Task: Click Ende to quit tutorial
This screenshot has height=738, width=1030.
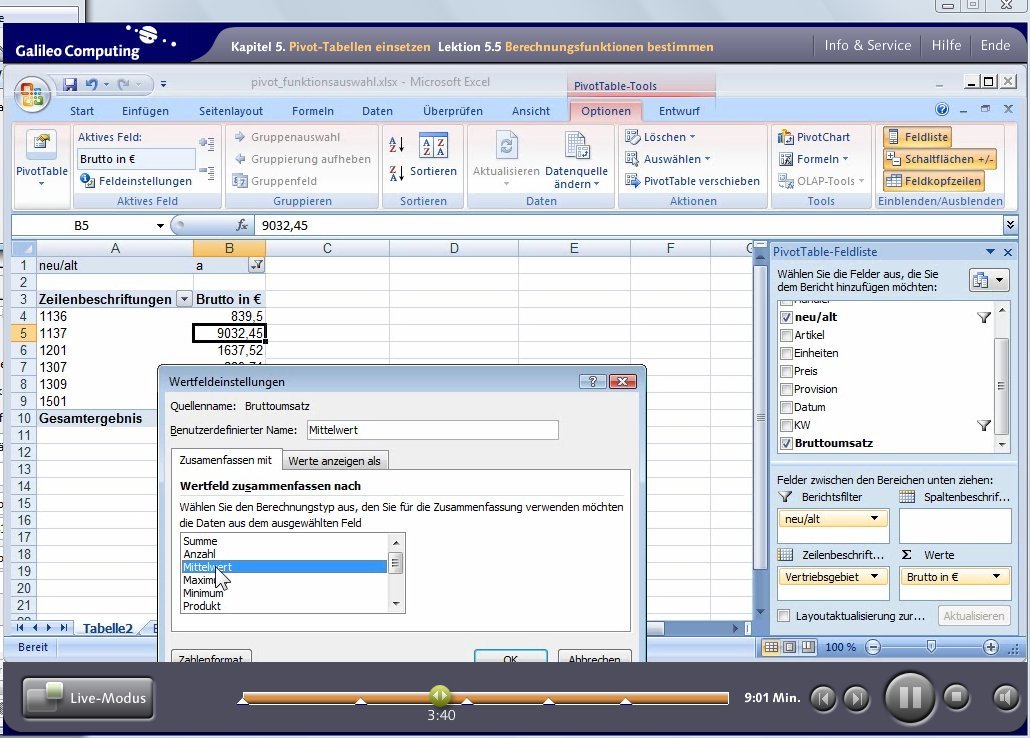Action: (995, 45)
